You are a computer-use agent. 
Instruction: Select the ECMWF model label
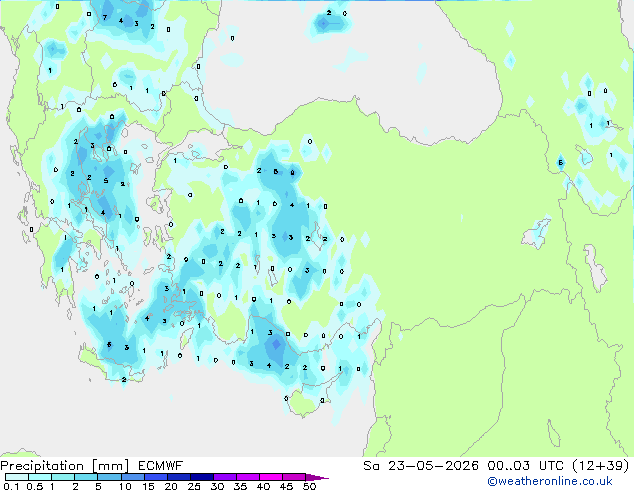(x=161, y=466)
